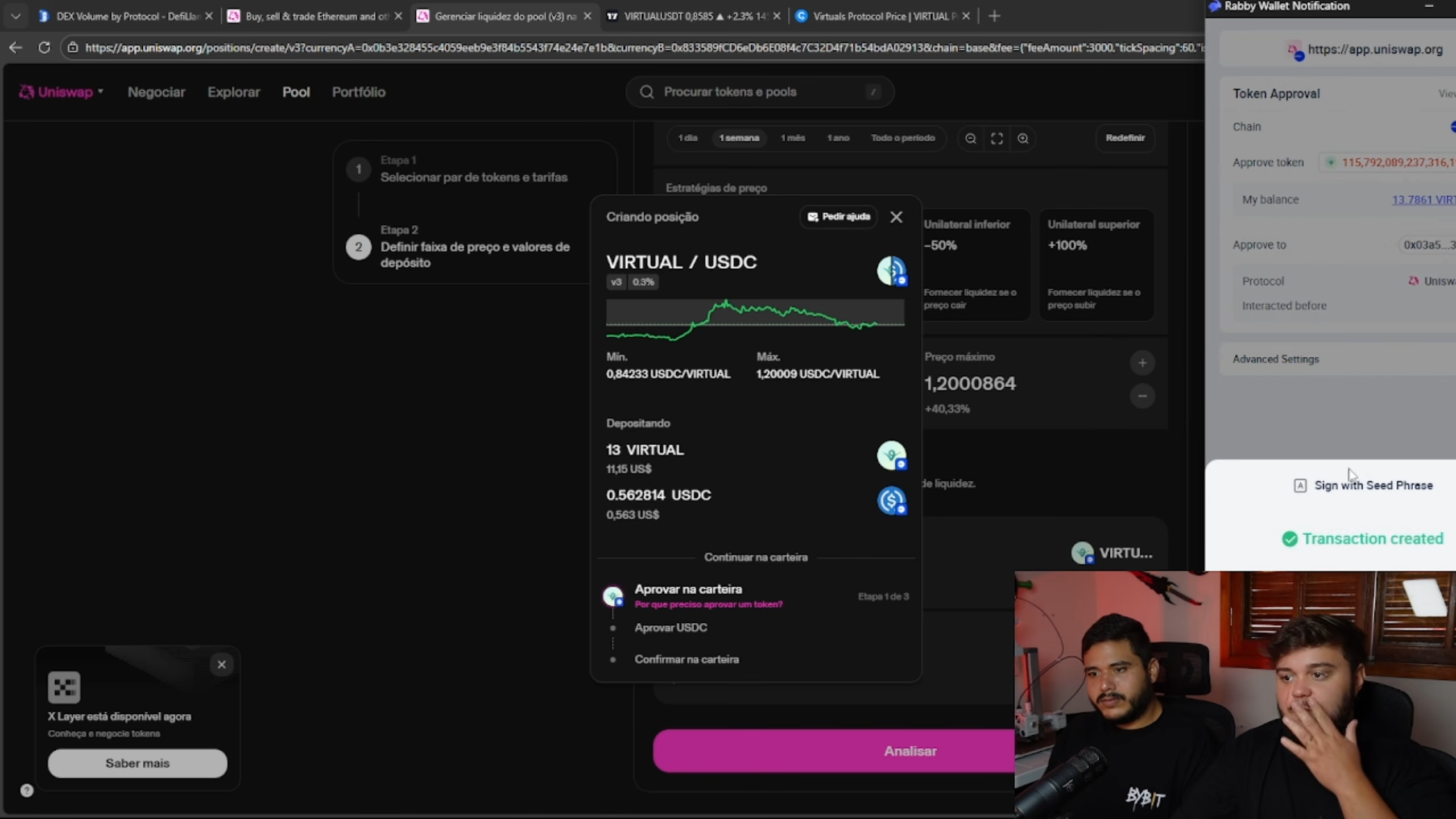This screenshot has height=819, width=1456.
Task: Decrease the Preço máximo with minus
Action: [1142, 396]
